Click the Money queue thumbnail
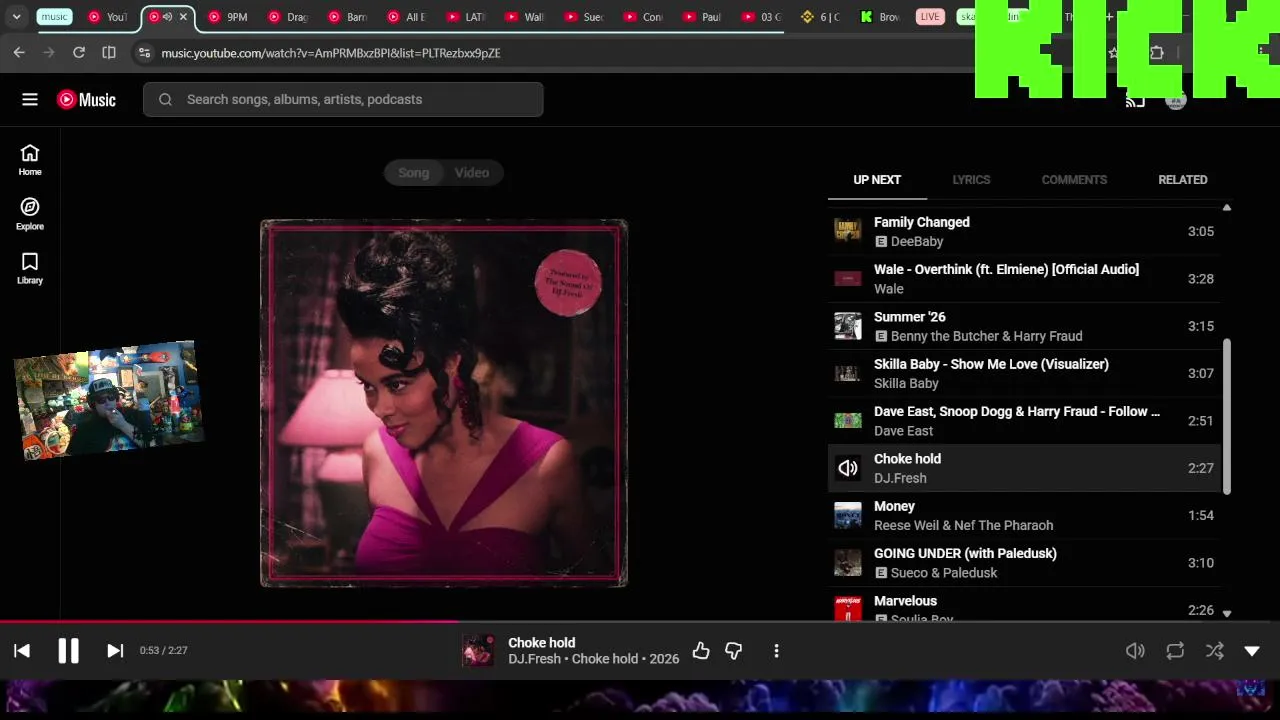Image resolution: width=1280 pixels, height=720 pixels. click(848, 515)
